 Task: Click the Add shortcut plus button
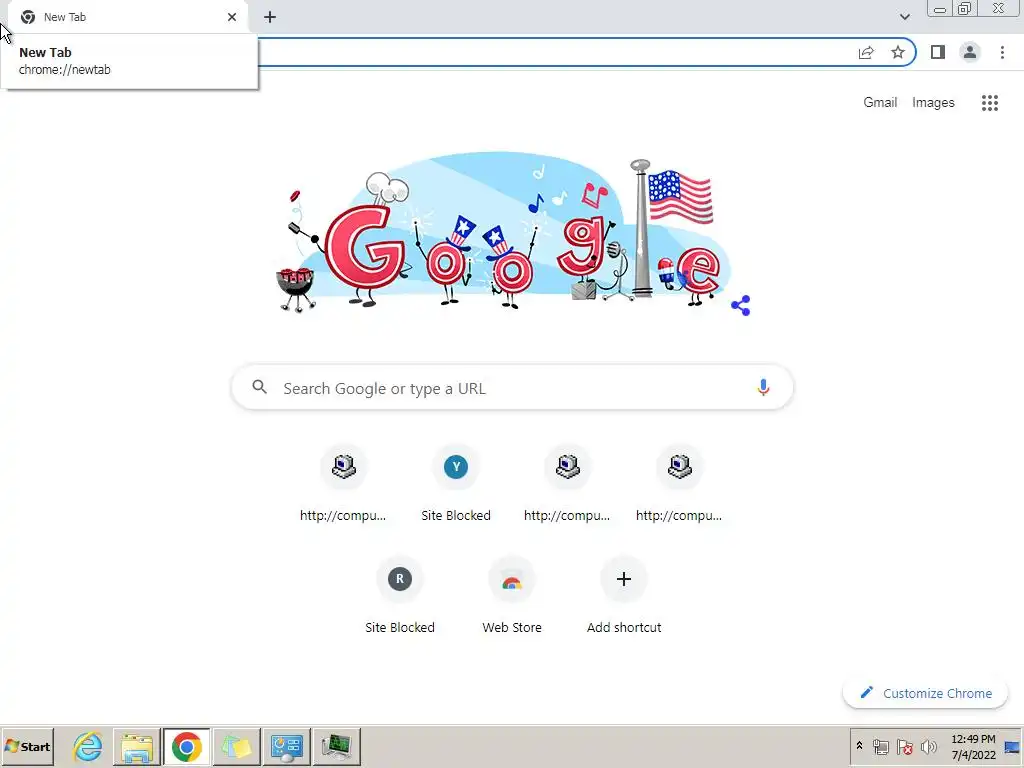point(624,579)
